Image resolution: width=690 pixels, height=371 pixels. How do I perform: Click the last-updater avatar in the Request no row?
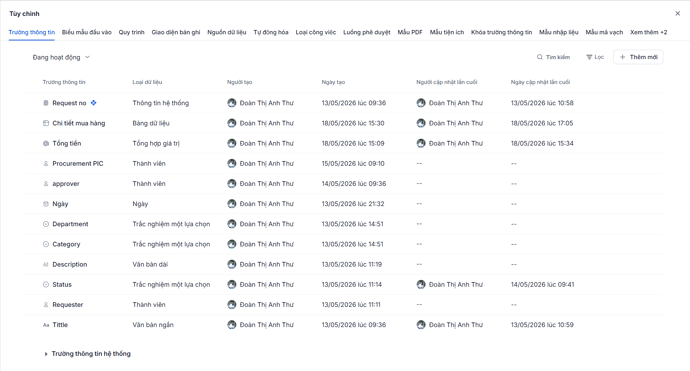tap(421, 103)
